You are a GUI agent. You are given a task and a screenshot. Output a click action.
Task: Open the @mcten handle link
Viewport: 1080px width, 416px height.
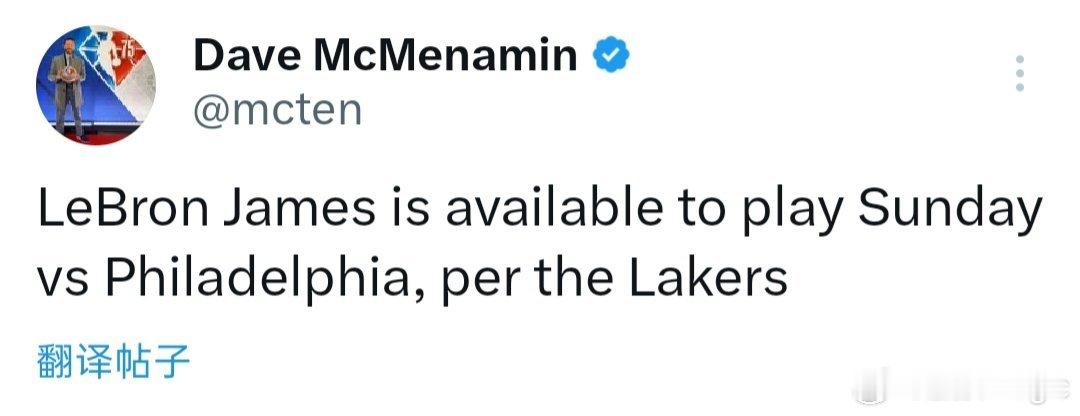276,109
